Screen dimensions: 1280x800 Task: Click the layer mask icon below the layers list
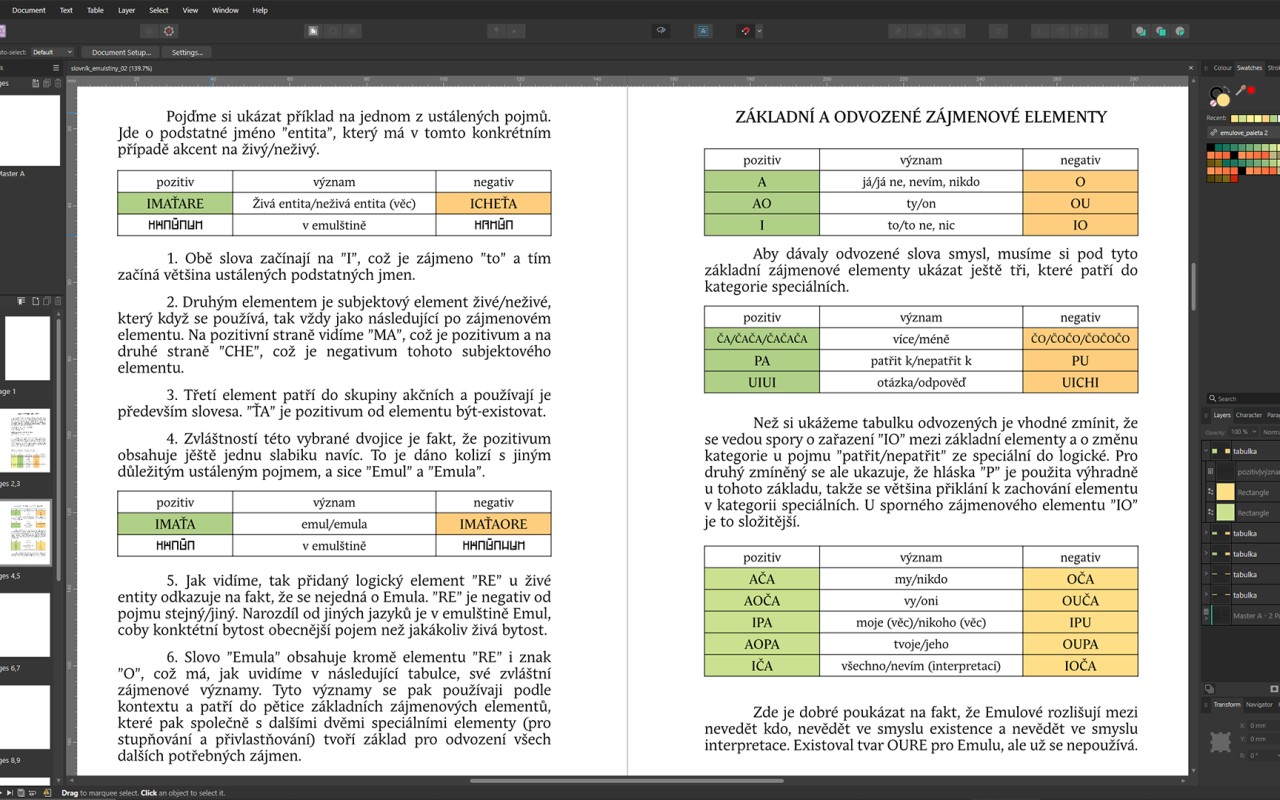[x=1209, y=689]
